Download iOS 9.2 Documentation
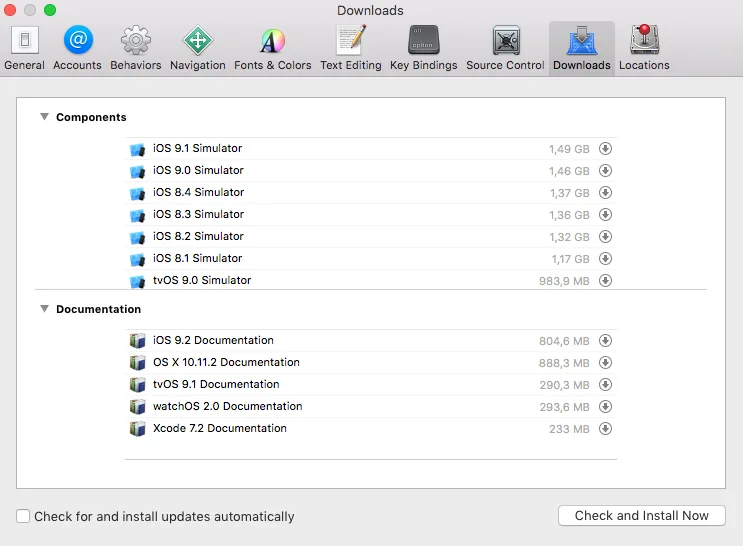Viewport: 743px width, 546px height. pyautogui.click(x=605, y=341)
